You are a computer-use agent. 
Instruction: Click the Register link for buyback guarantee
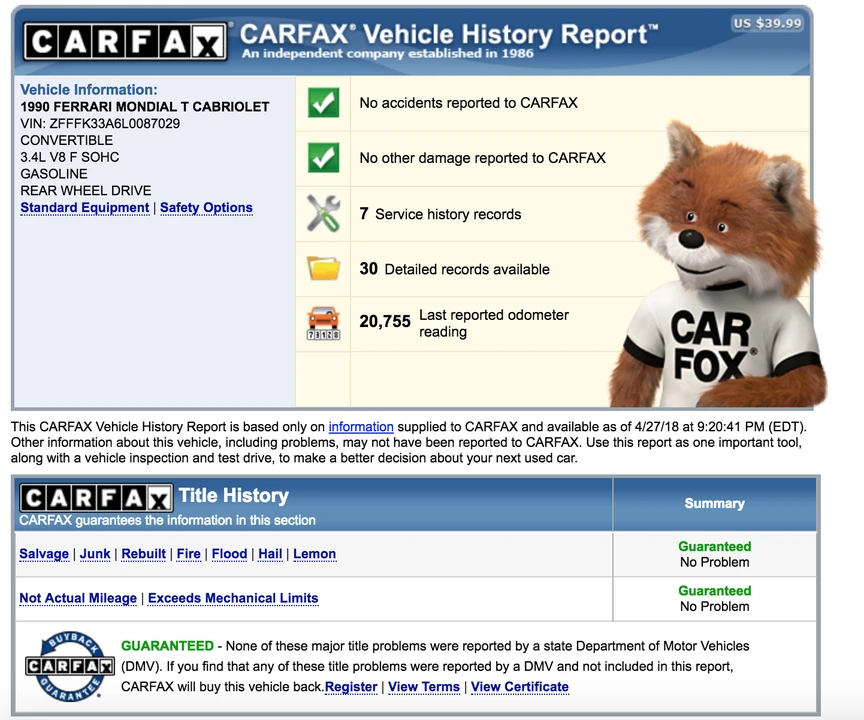tap(351, 687)
